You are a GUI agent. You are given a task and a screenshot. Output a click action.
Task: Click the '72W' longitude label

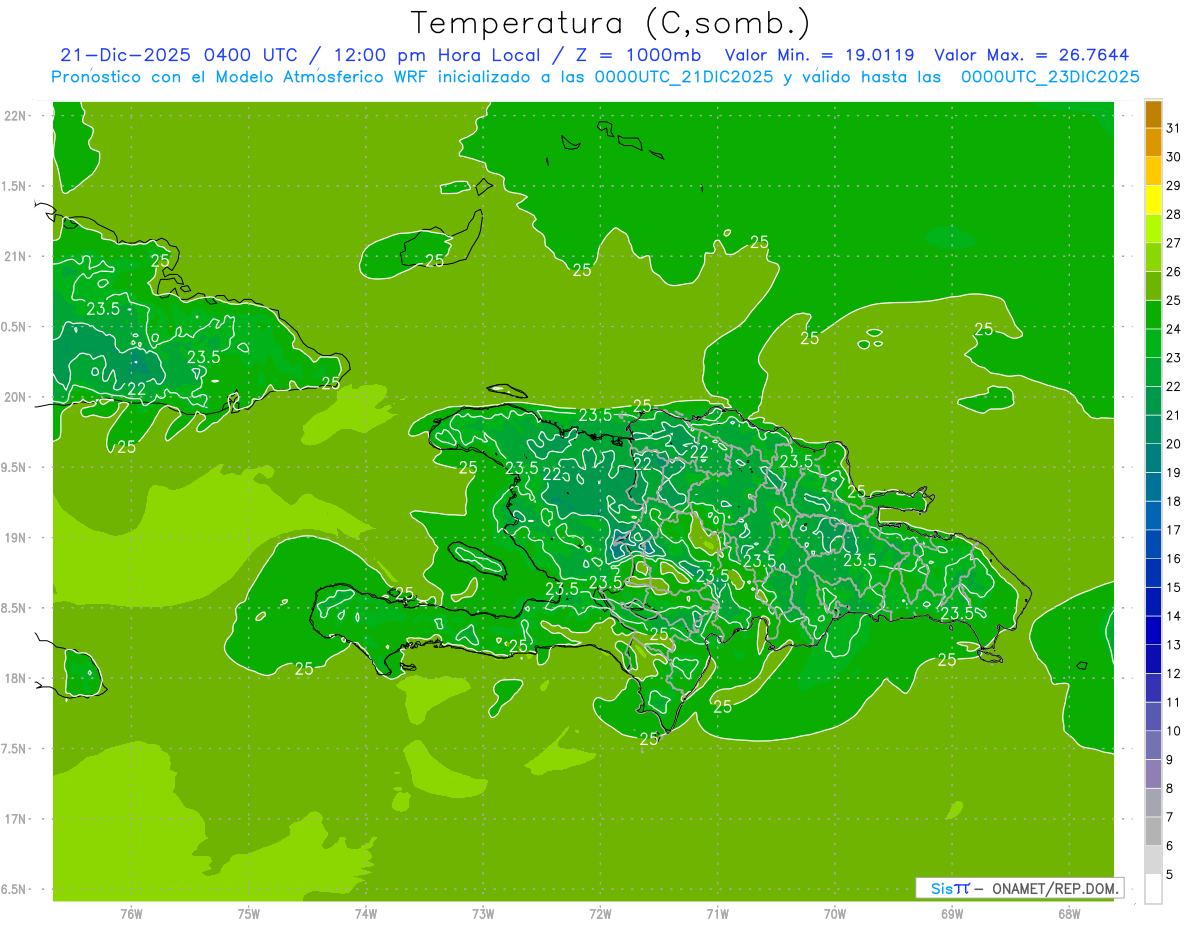(600, 913)
